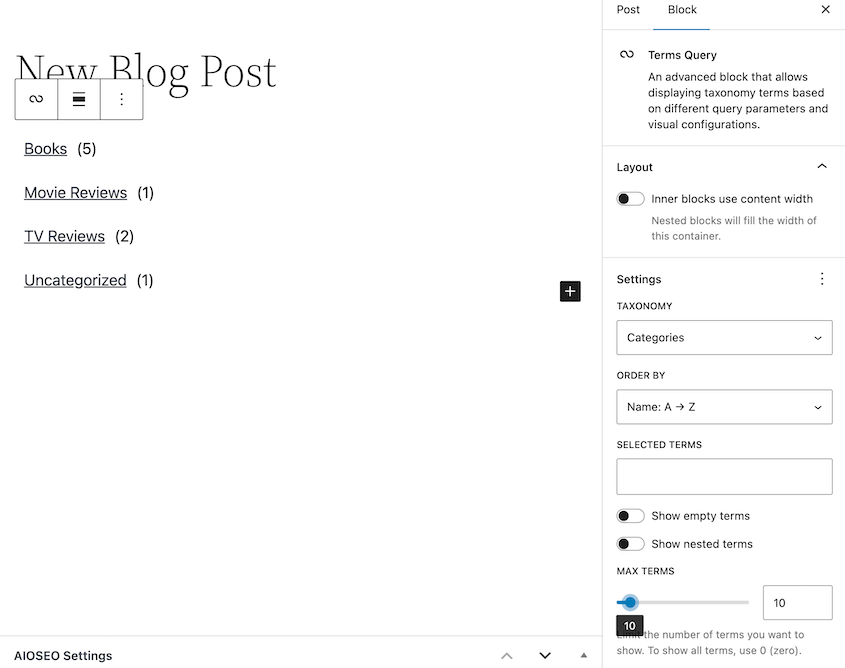Open the Books category link

[x=45, y=148]
